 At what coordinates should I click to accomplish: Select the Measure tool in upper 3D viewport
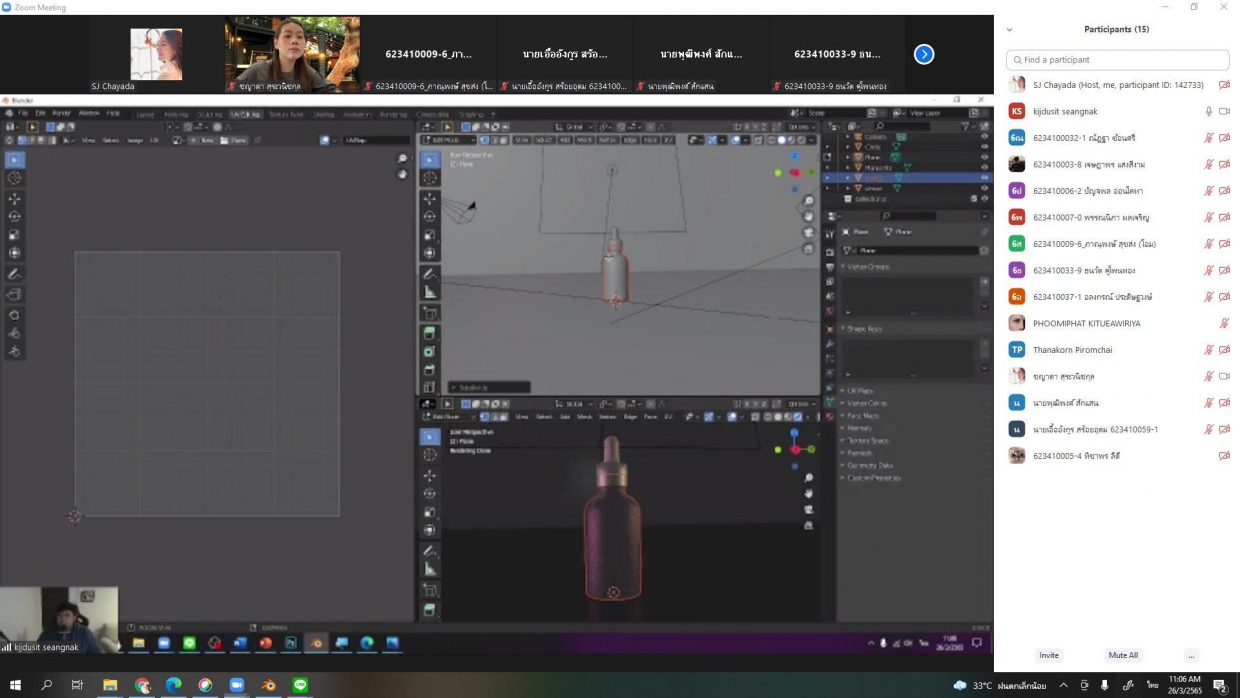(x=429, y=292)
